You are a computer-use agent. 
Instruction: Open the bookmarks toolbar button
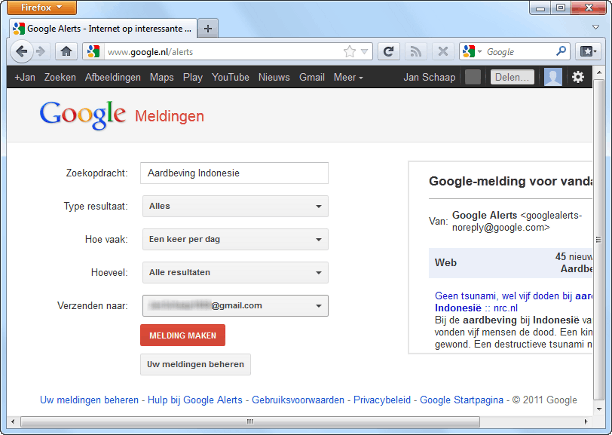588,51
